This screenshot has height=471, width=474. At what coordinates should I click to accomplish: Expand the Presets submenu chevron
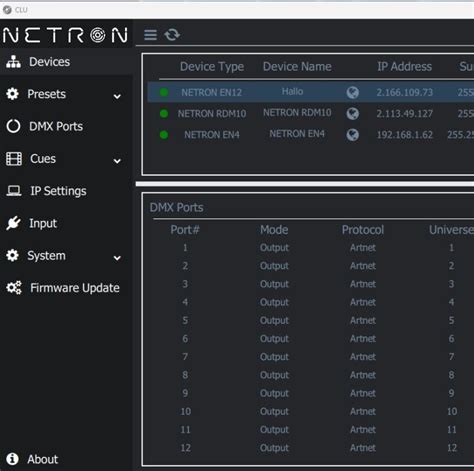pos(117,97)
